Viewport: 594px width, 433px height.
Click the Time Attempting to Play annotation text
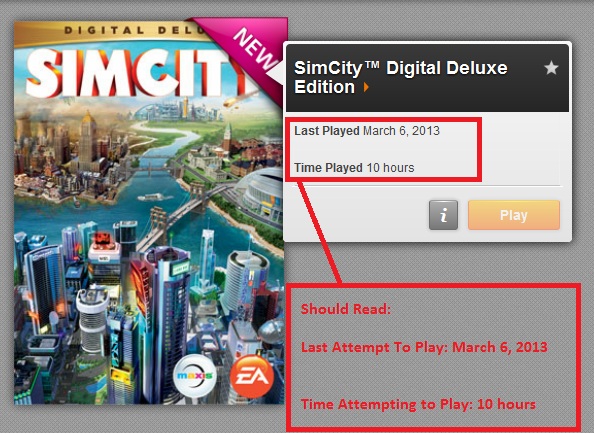pyautogui.click(x=418, y=404)
